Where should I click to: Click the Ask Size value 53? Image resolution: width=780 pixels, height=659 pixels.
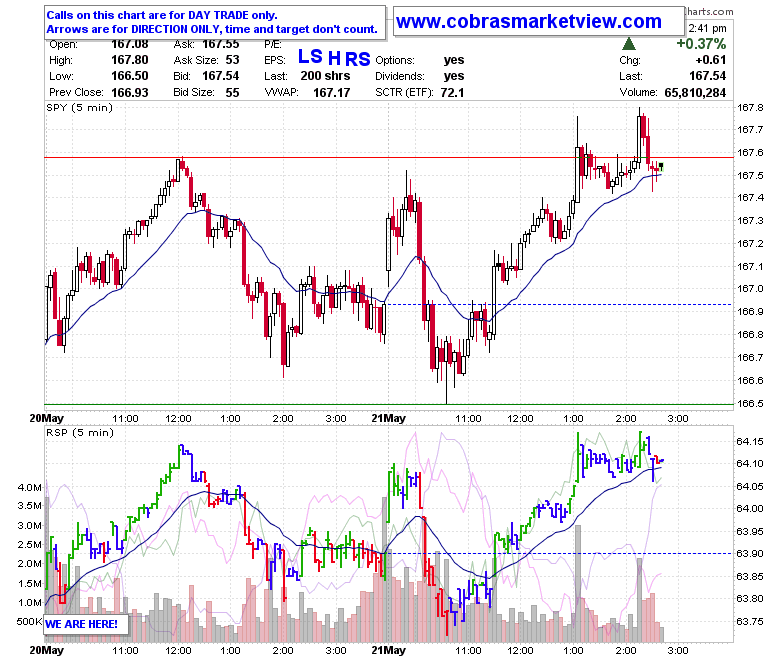tap(232, 60)
